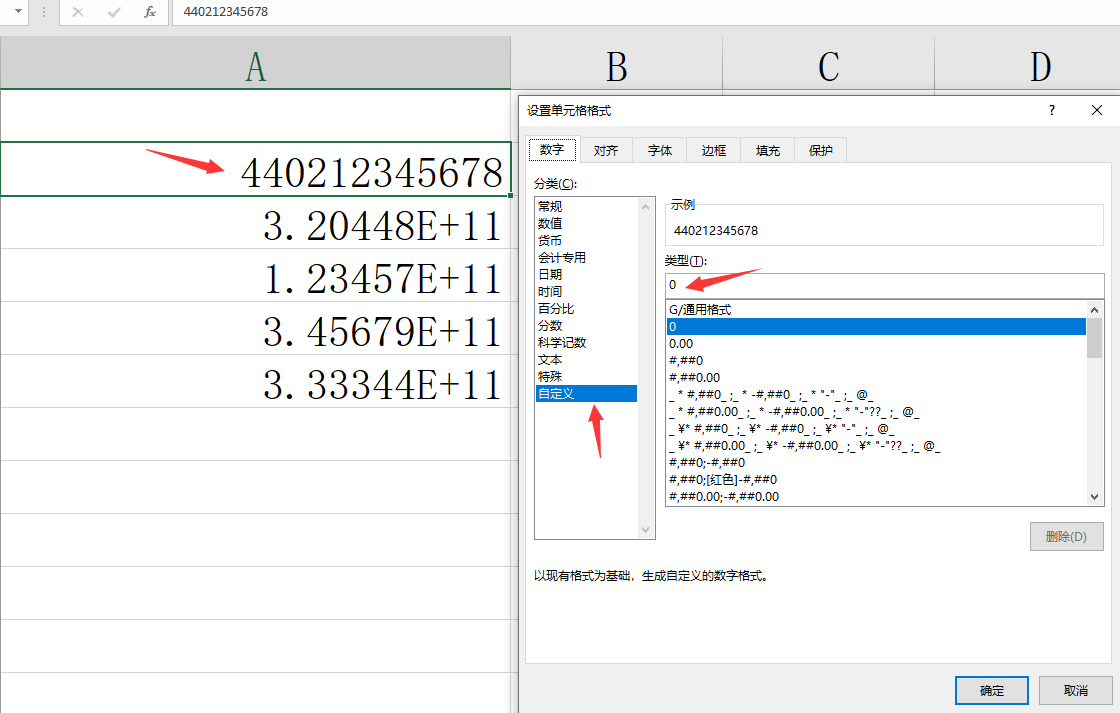Image resolution: width=1120 pixels, height=713 pixels.
Task: Select format #,##0;-#,##0 in type list
Action: (876, 462)
